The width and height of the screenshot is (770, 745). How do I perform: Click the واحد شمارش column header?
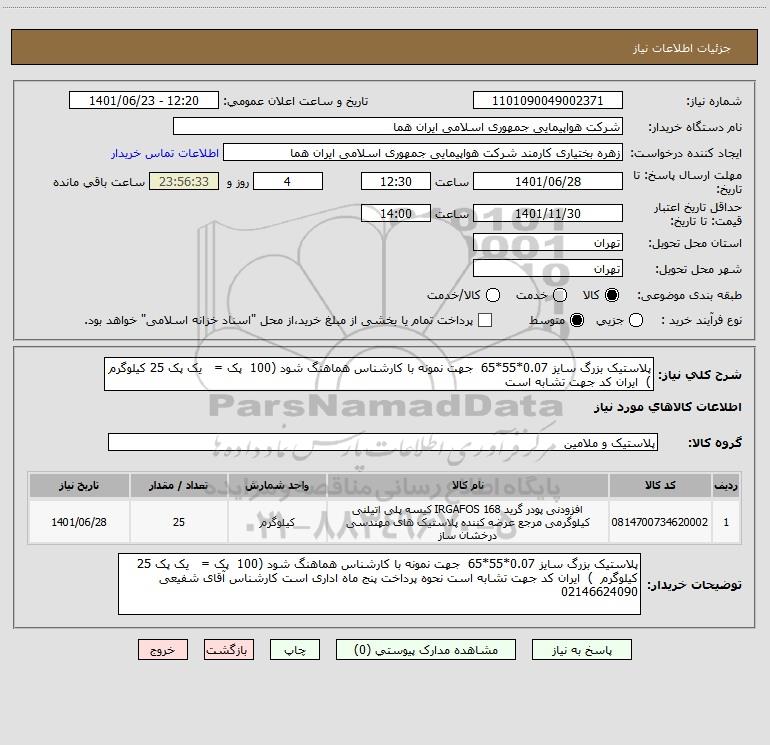tap(277, 485)
